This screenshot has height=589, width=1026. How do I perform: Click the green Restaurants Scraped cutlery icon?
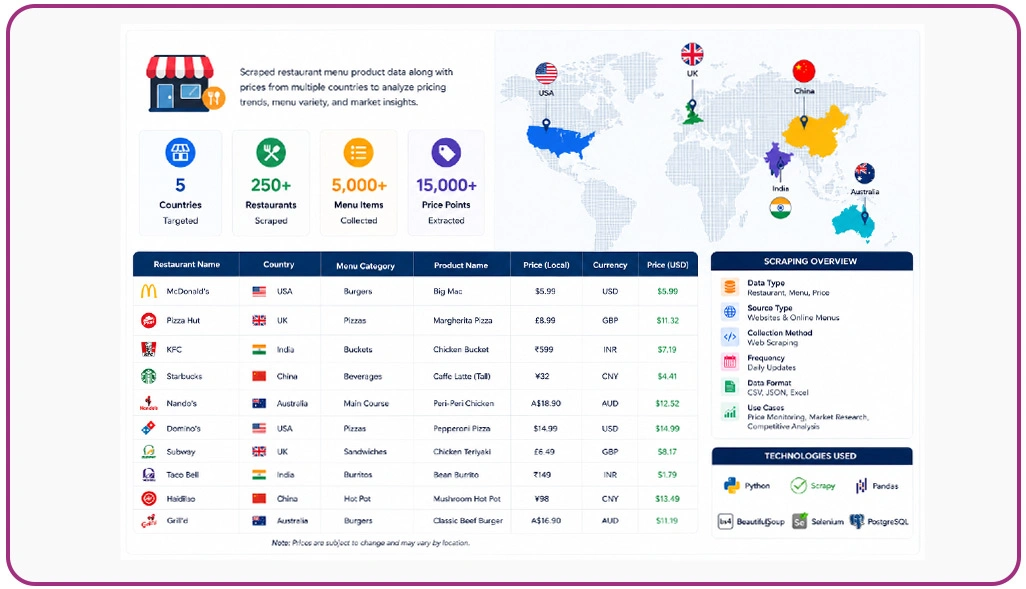pos(271,152)
